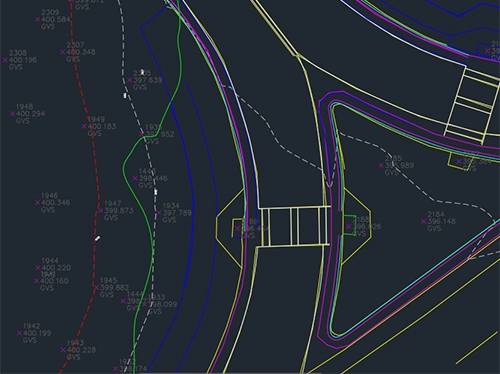Viewport: 500px width, 374px height.
Task: Select white grip on red dashed line
Action: pos(97,239)
